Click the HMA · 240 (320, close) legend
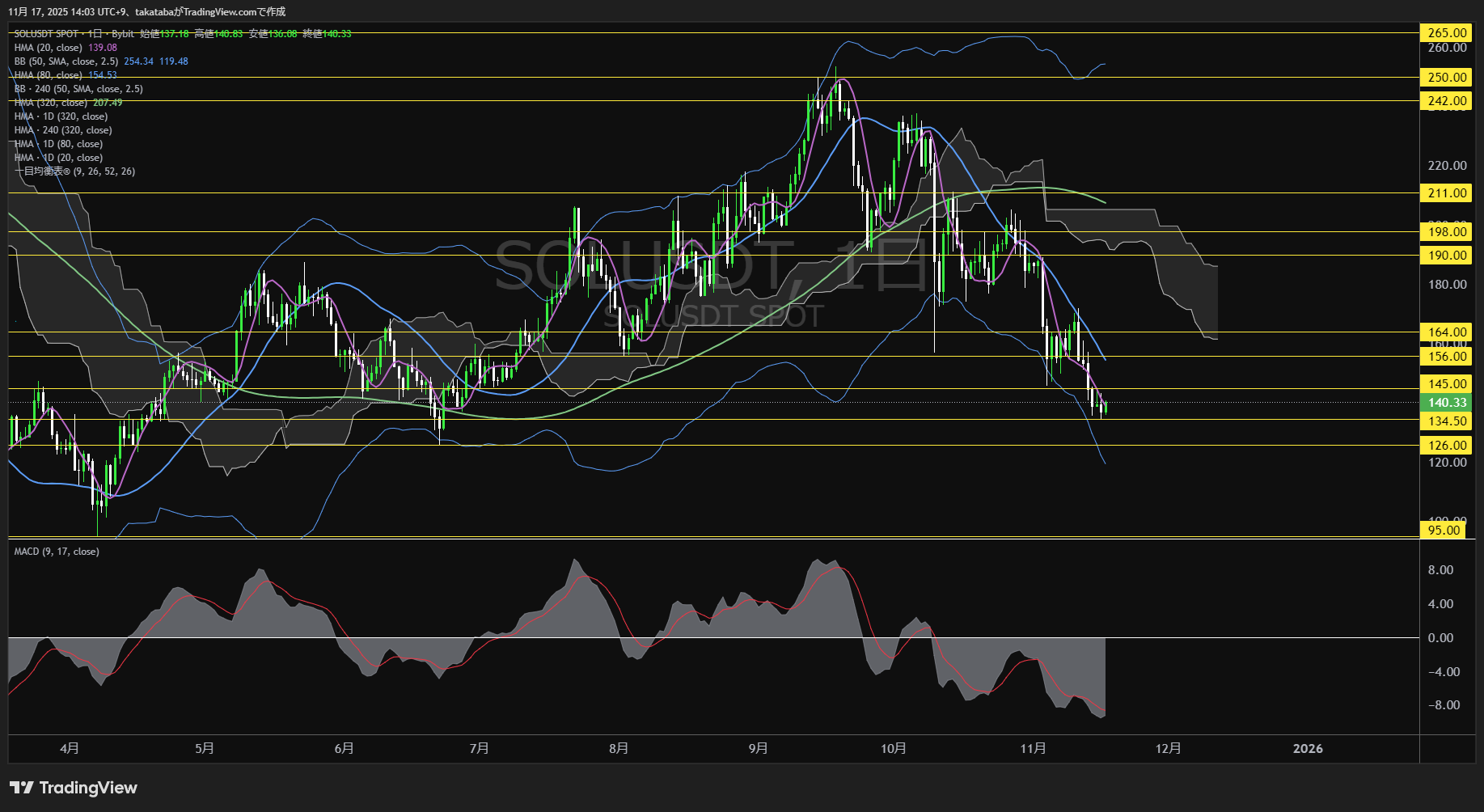1484x812 pixels. pyautogui.click(x=63, y=130)
